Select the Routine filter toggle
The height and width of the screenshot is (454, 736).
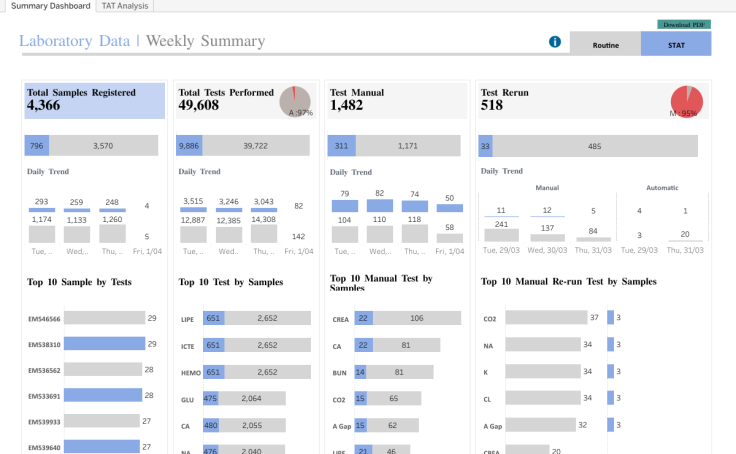[x=606, y=45]
